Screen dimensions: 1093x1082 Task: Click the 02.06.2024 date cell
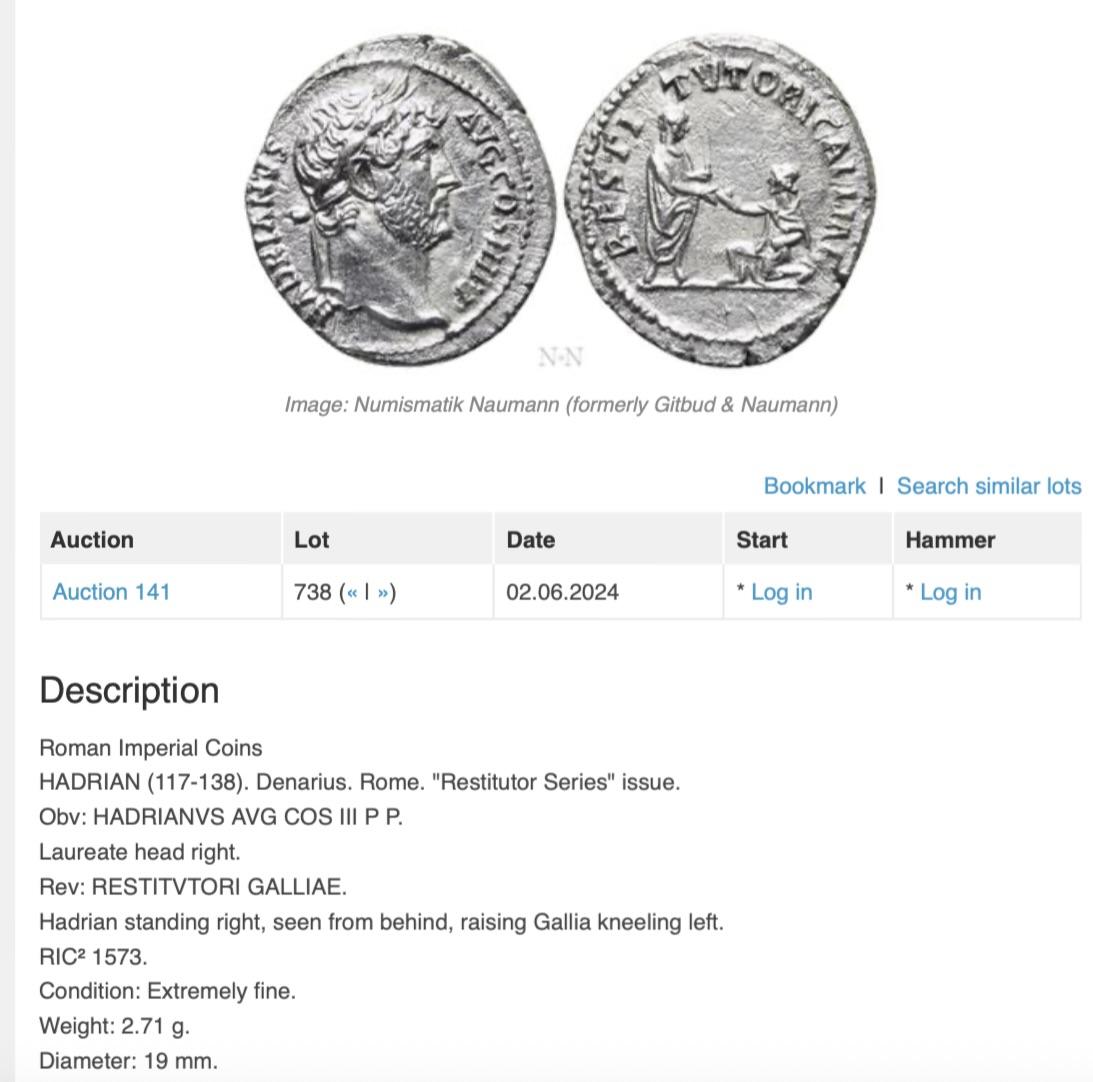562,592
